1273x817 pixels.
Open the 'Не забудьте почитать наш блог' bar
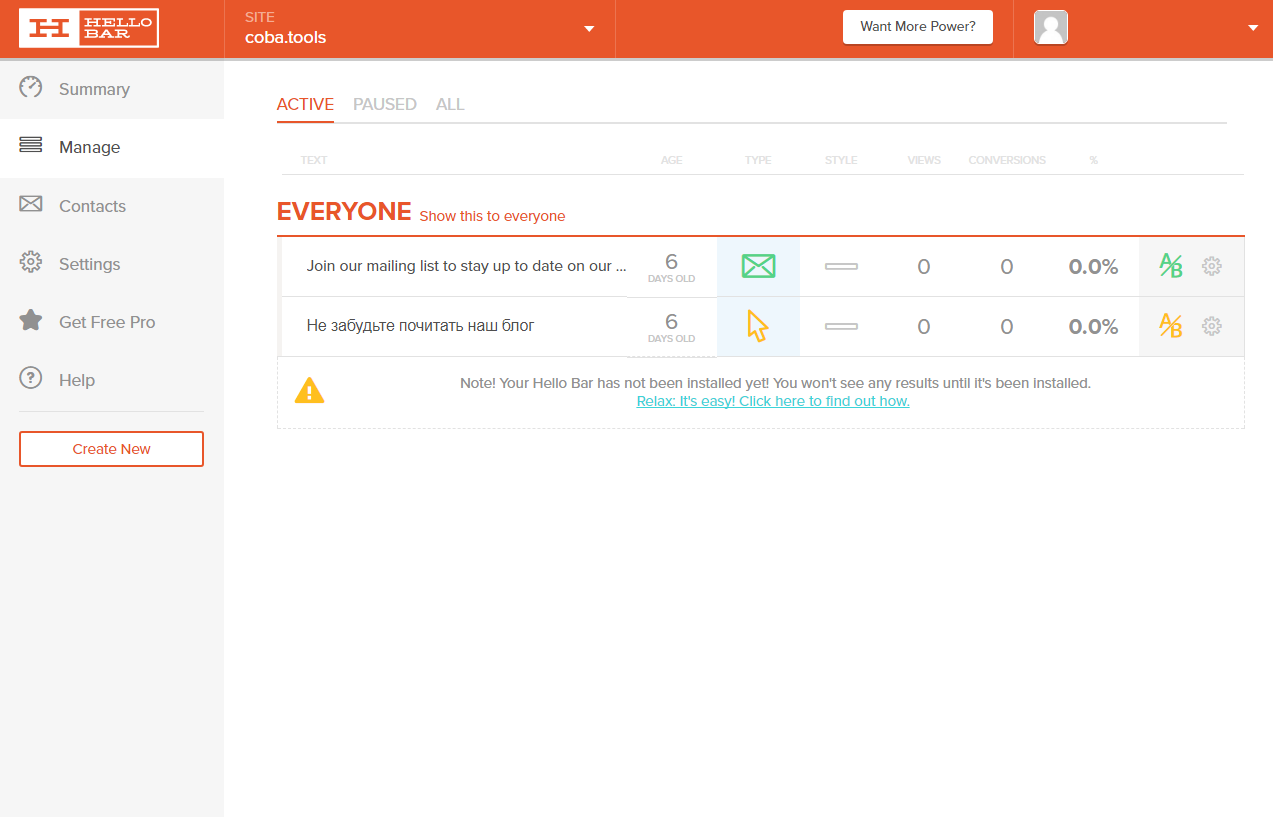[x=420, y=326]
